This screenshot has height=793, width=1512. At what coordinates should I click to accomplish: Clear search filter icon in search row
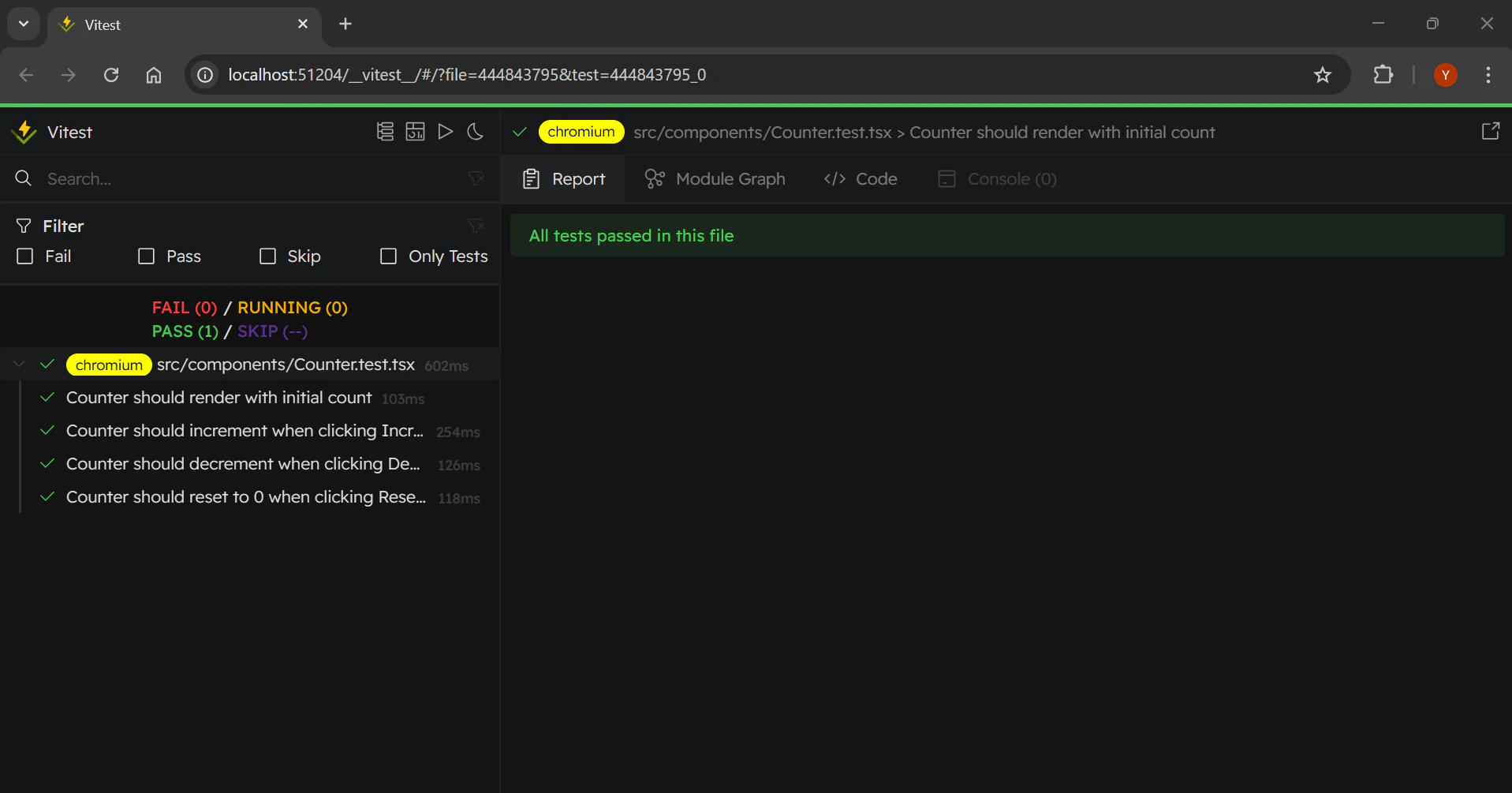pos(476,179)
